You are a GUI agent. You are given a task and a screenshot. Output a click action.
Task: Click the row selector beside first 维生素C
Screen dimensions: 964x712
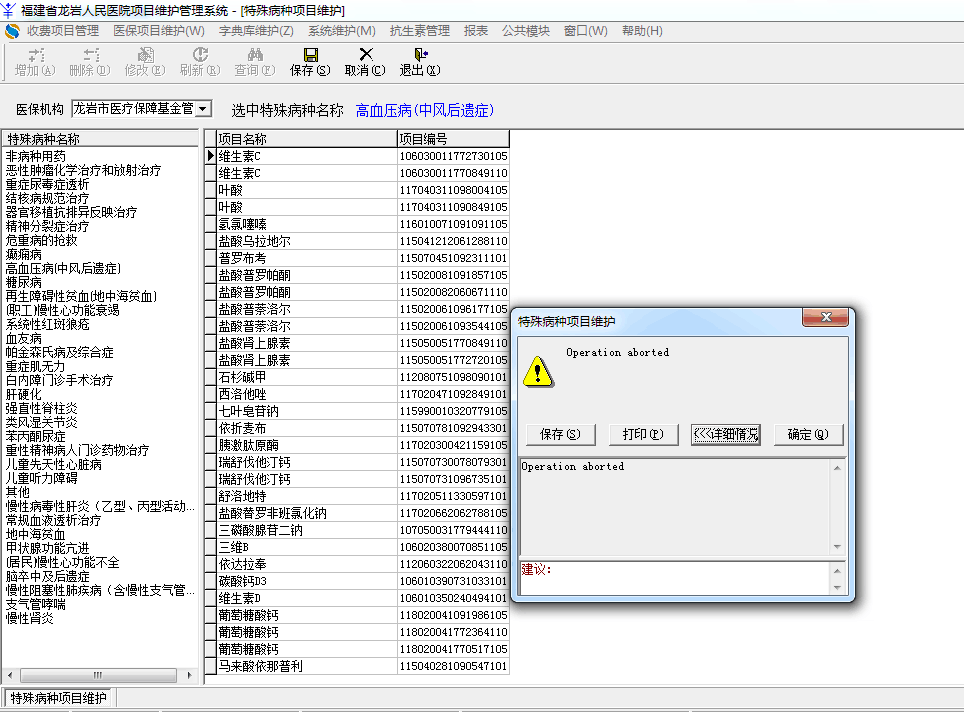[x=210, y=156]
